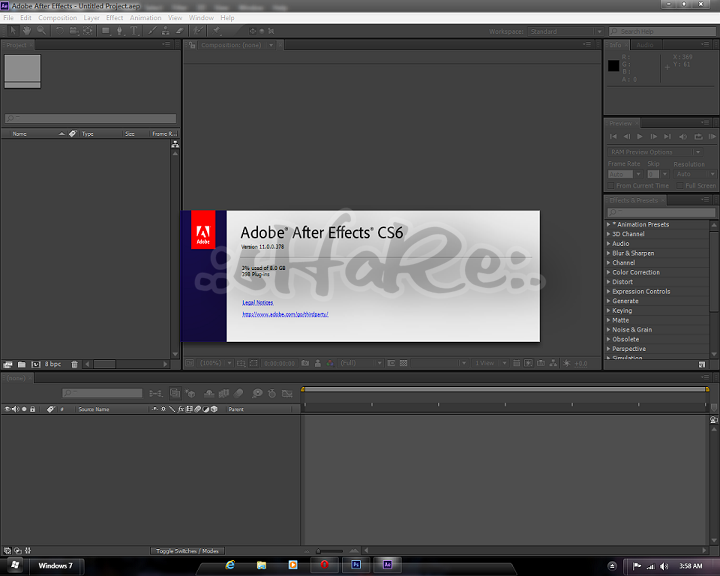Toggle Frame Blending enable in timeline
This screenshot has width=720, height=576.
tap(224, 393)
